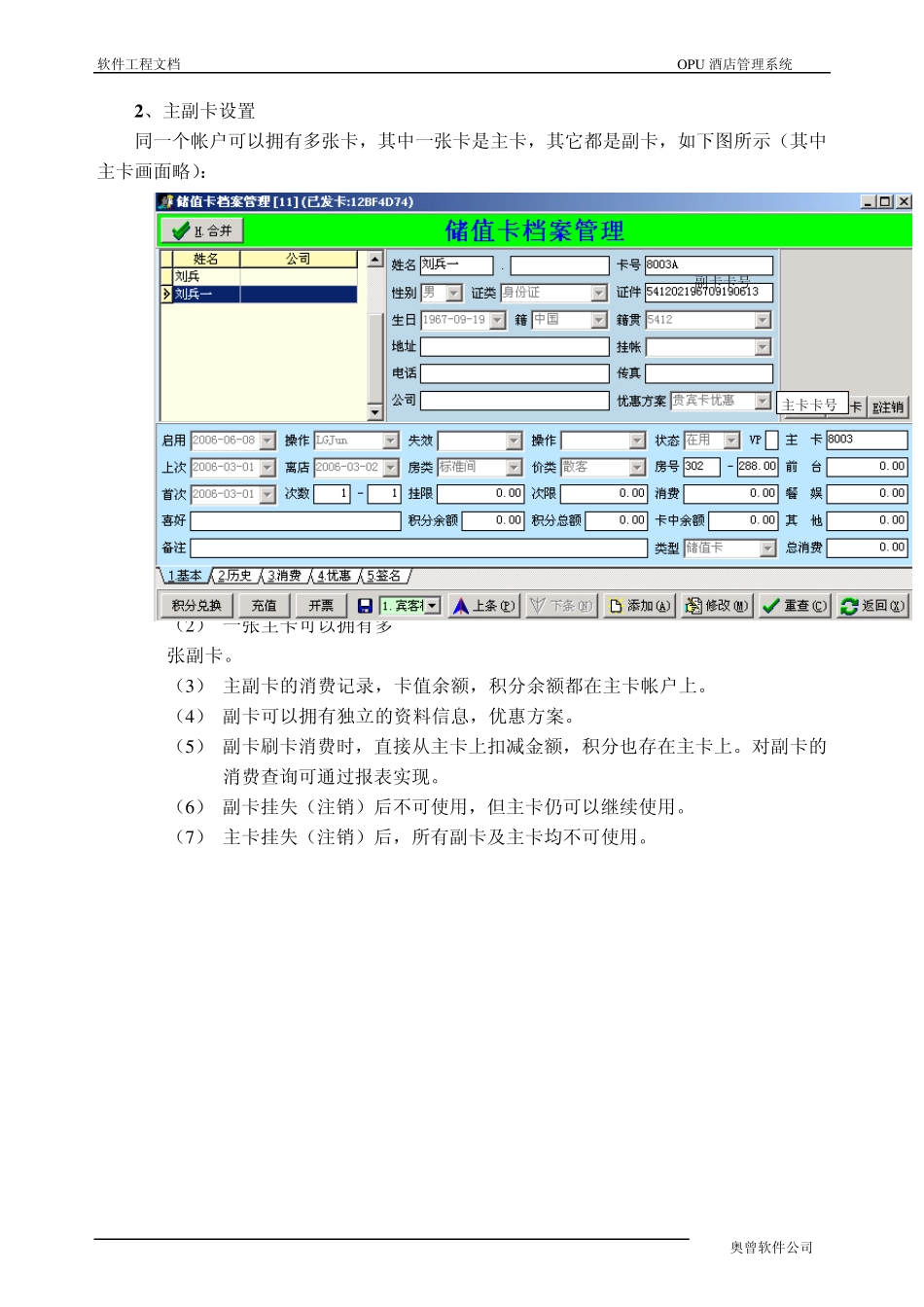Go to previous record with 上条
924x1307 pixels.
[484, 606]
